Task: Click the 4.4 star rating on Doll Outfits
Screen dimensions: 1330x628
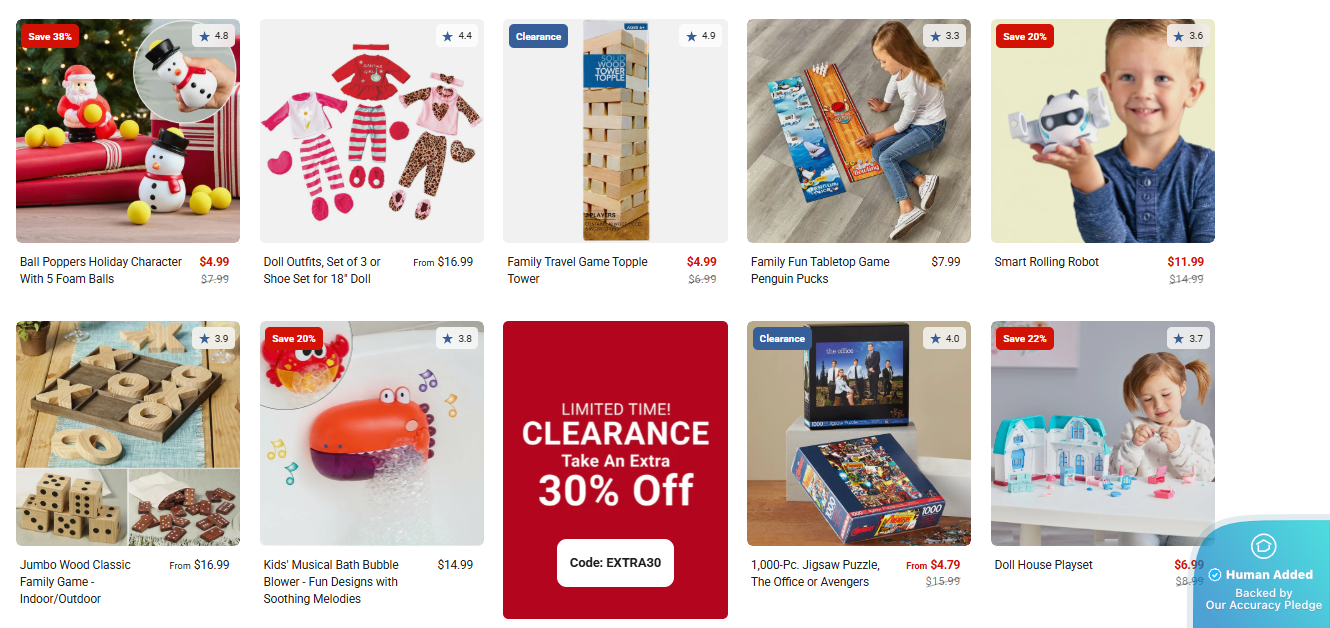Action: (457, 36)
